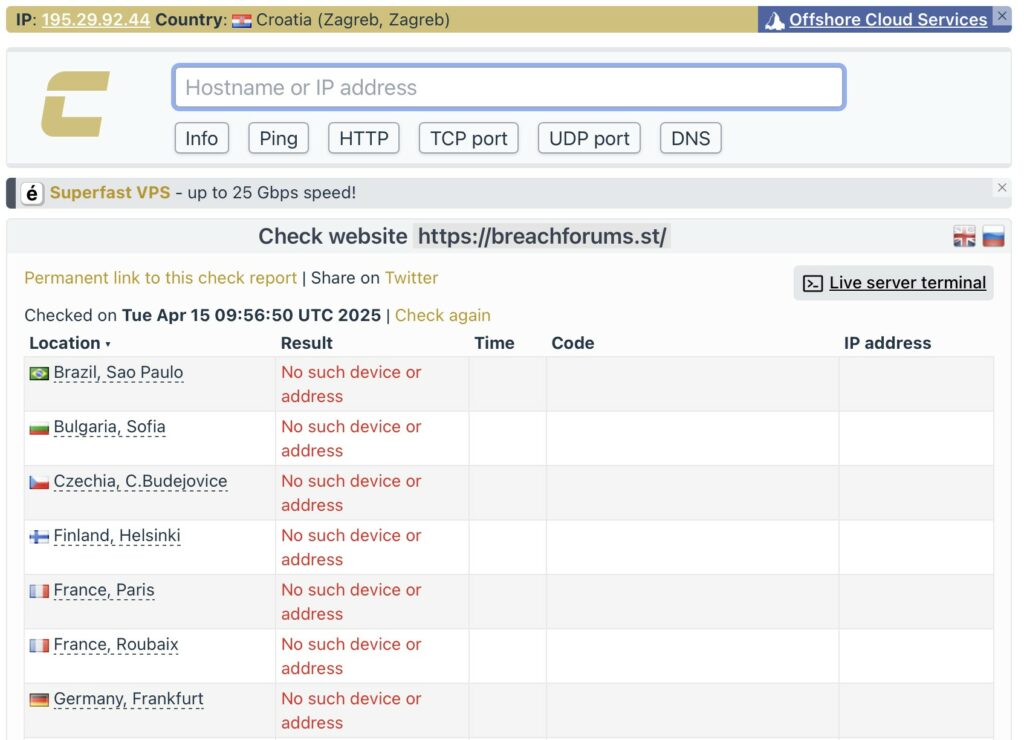The height and width of the screenshot is (740, 1024).
Task: Click the Offshore Cloud Services rocket icon
Action: (x=774, y=20)
